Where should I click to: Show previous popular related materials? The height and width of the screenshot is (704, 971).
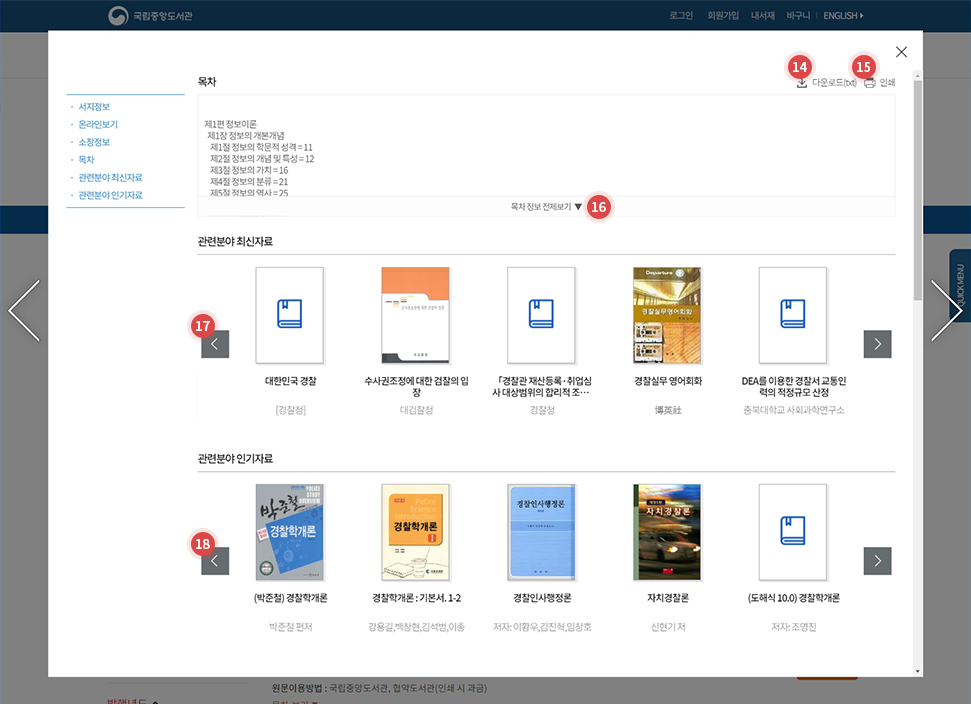215,561
